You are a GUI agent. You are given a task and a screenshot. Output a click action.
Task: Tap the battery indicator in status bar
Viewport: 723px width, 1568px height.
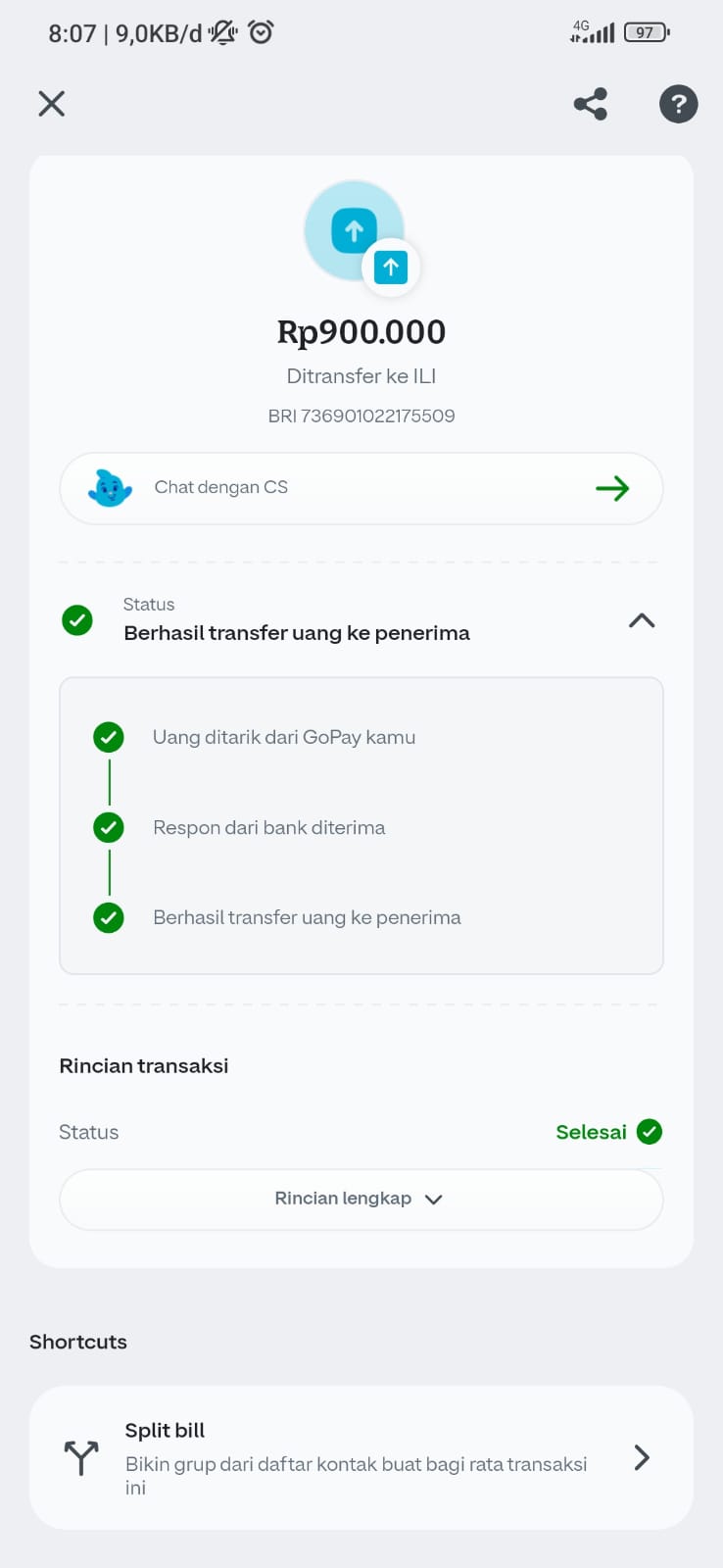pos(646,32)
